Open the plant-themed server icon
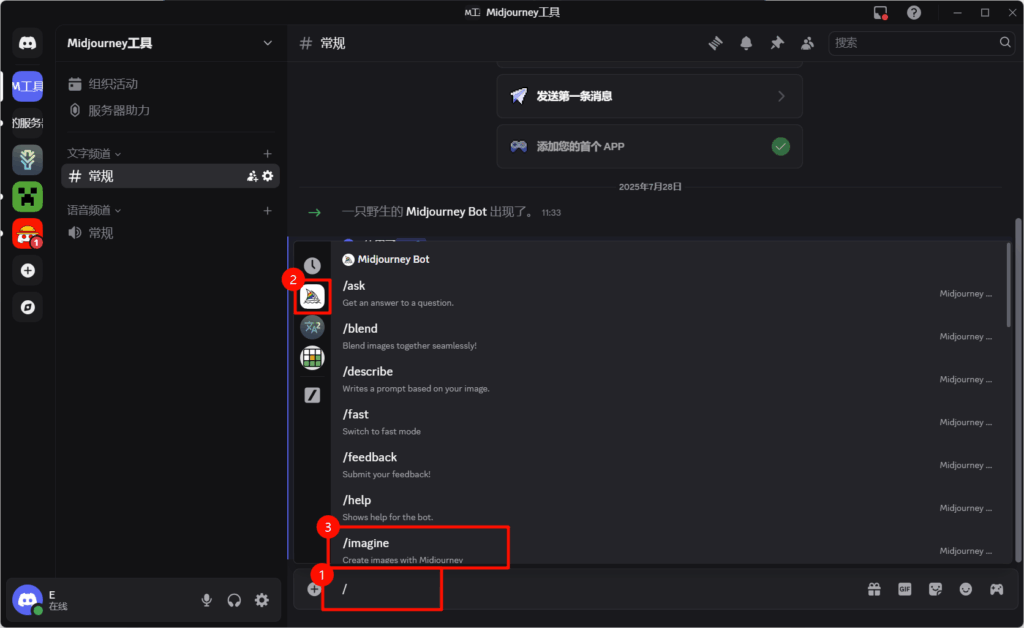 point(27,159)
